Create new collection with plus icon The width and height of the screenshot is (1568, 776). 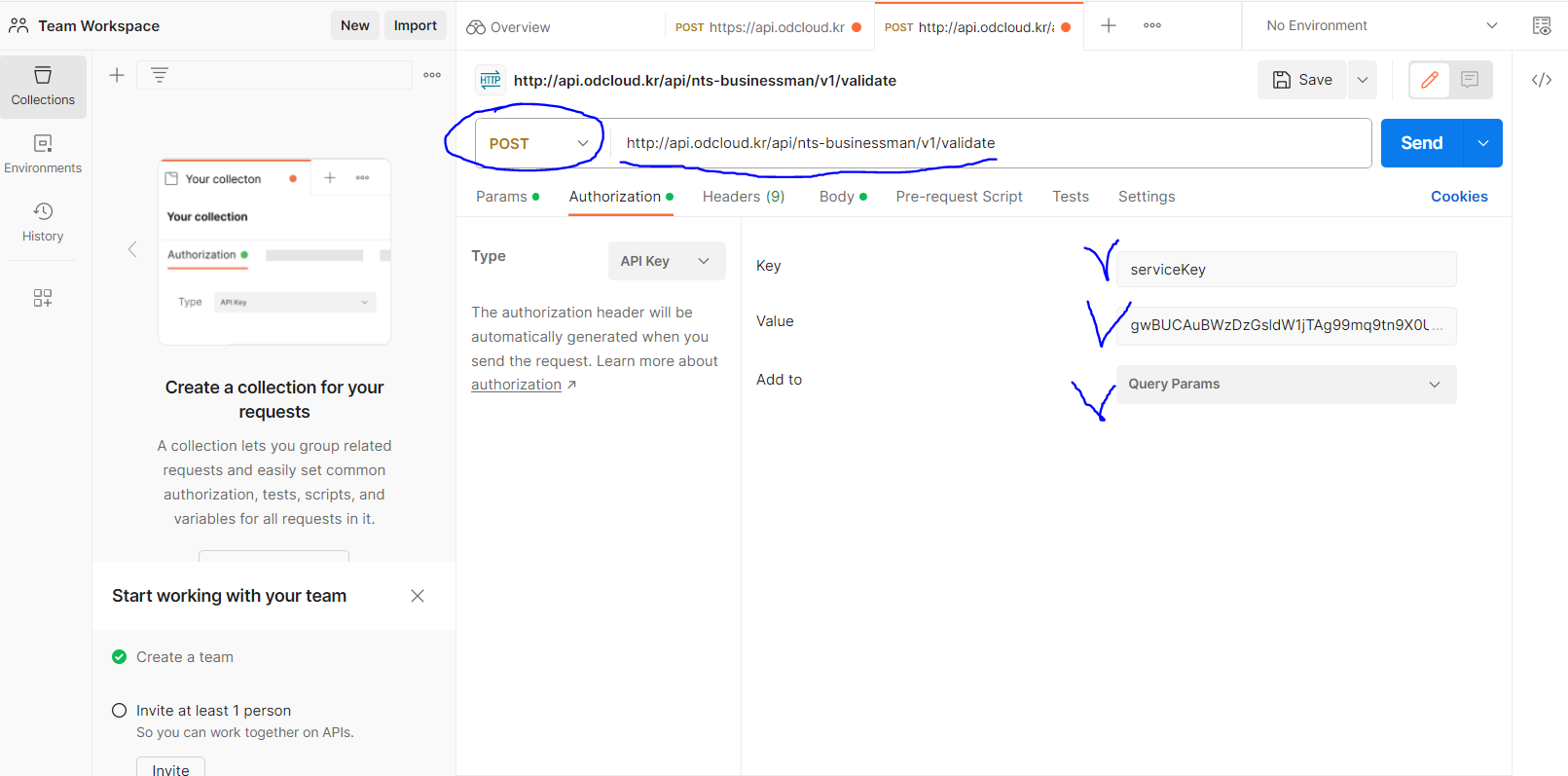point(117,75)
